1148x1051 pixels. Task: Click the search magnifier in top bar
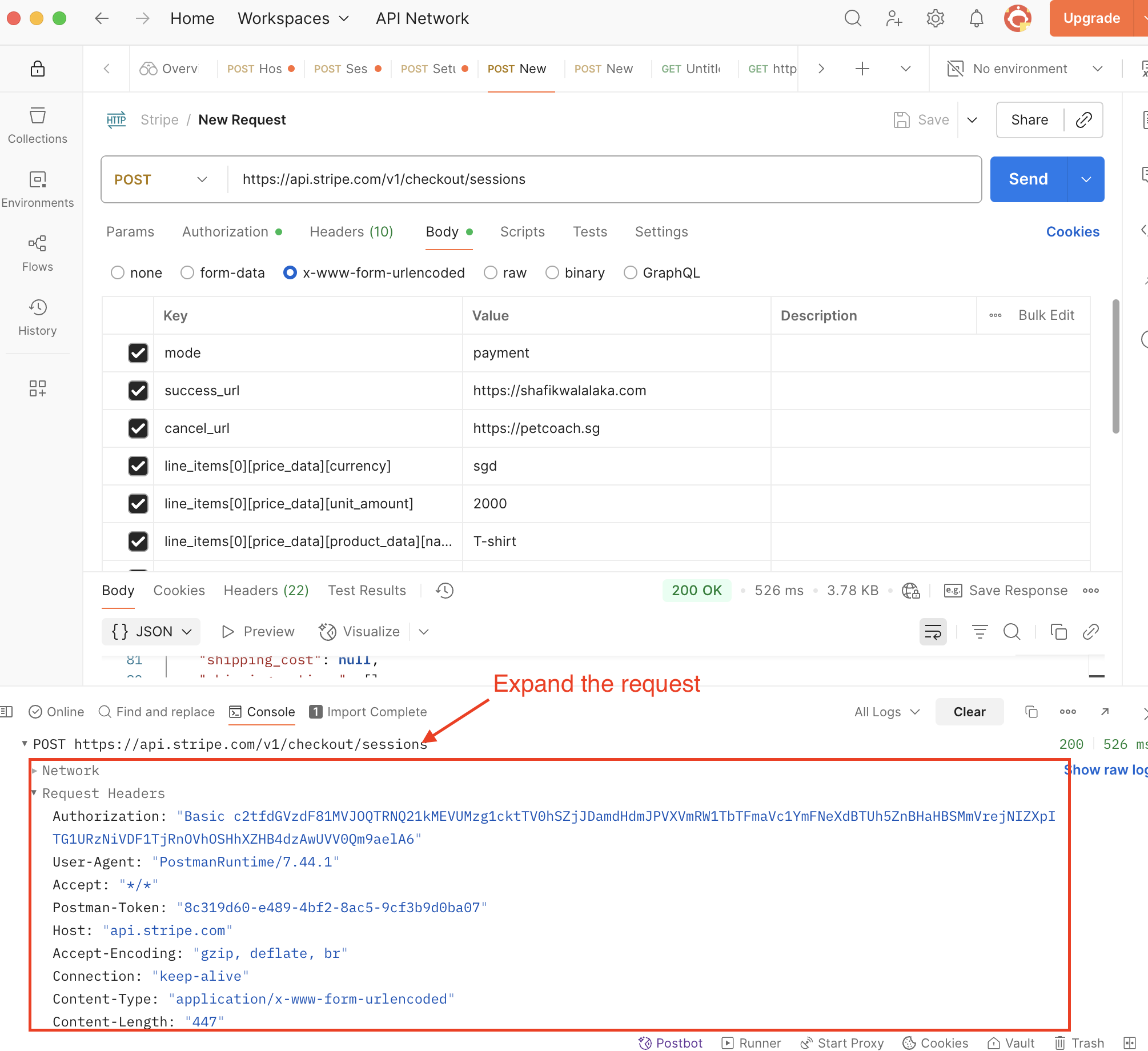coord(853,19)
